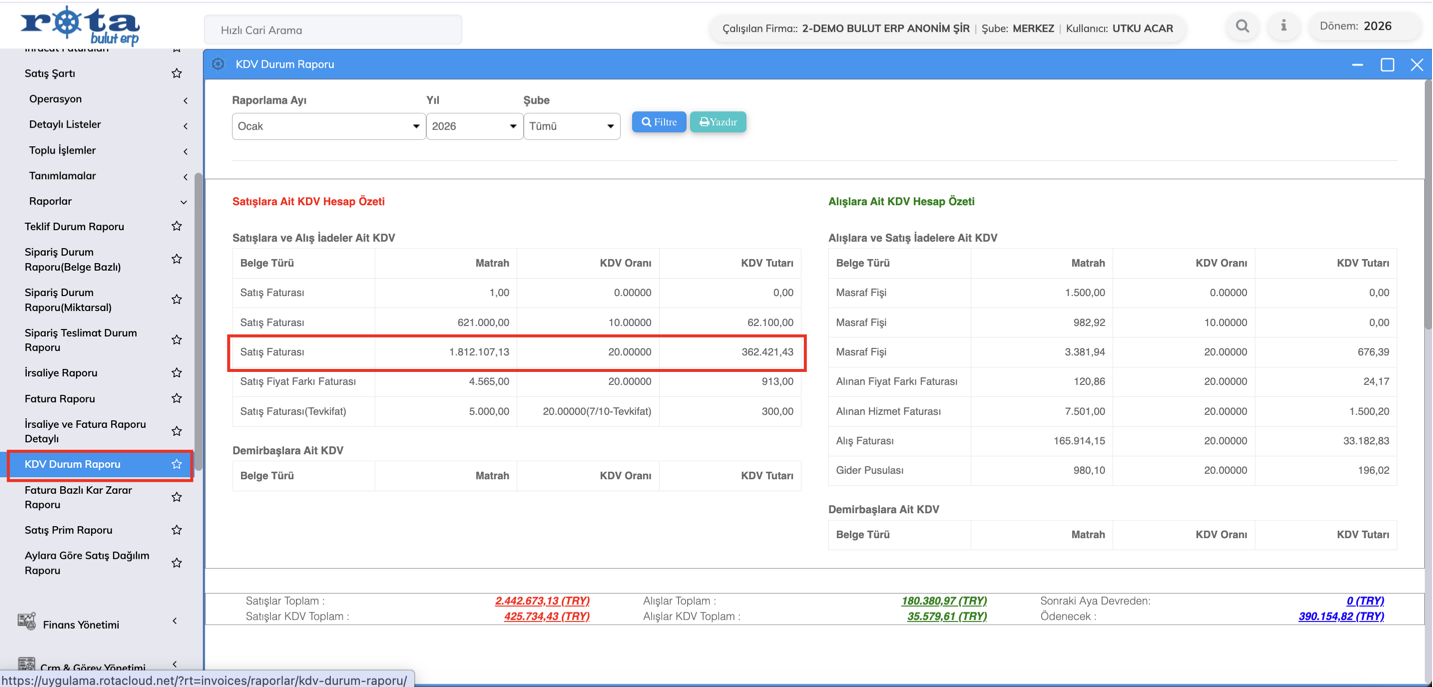The height and width of the screenshot is (687, 1433).
Task: Toggle favorite star for İrsaliye Raporu
Action: click(x=177, y=373)
